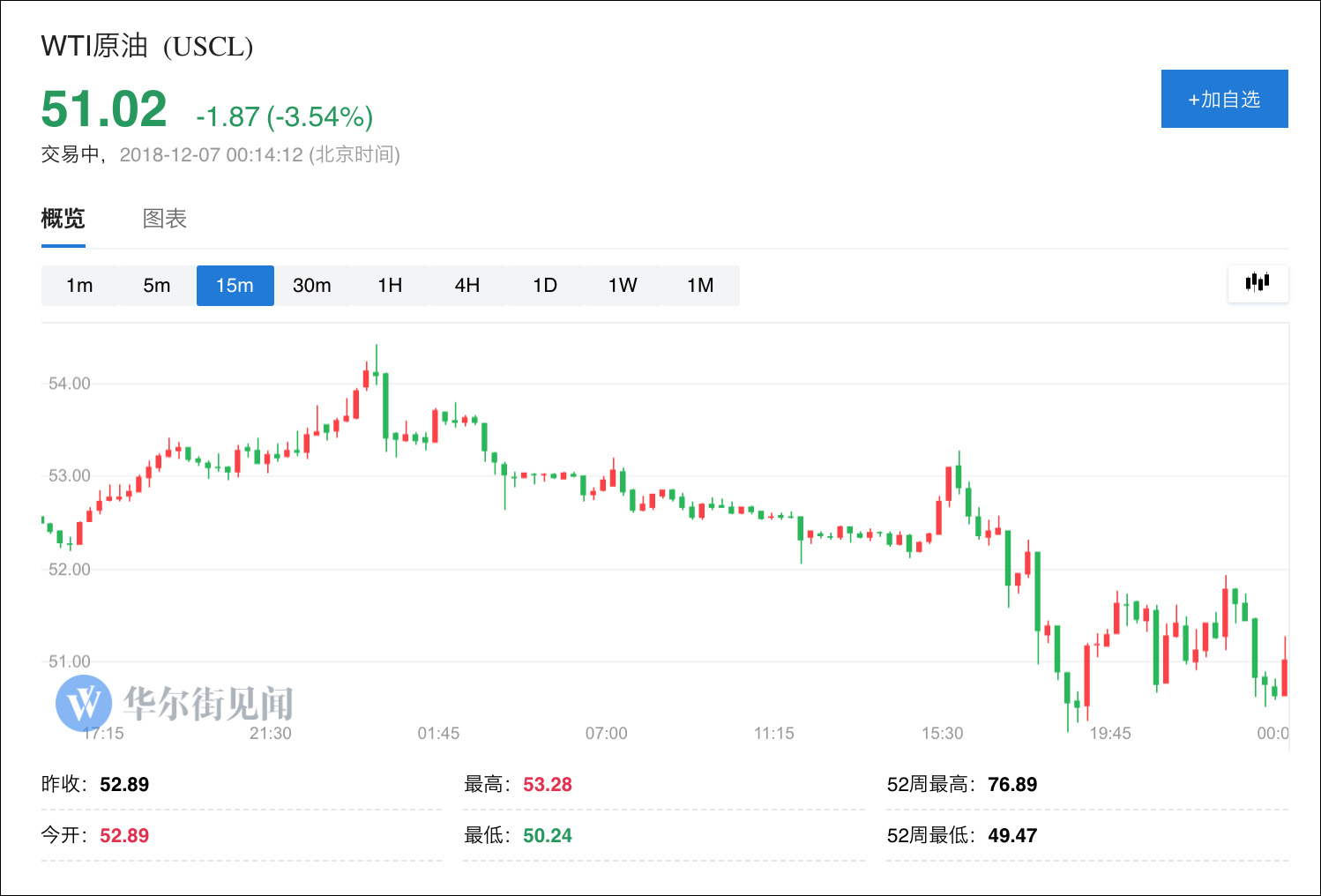Click the candlestick chart type icon

(1258, 283)
